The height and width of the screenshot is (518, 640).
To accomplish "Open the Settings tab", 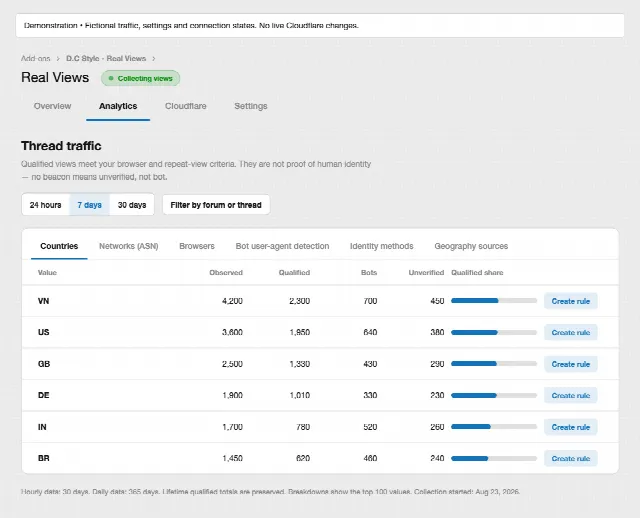I will point(251,106).
